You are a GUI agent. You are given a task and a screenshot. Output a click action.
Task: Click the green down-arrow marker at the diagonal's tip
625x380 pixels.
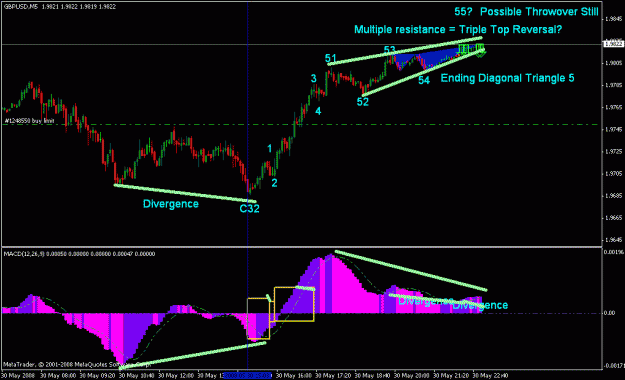[x=481, y=51]
